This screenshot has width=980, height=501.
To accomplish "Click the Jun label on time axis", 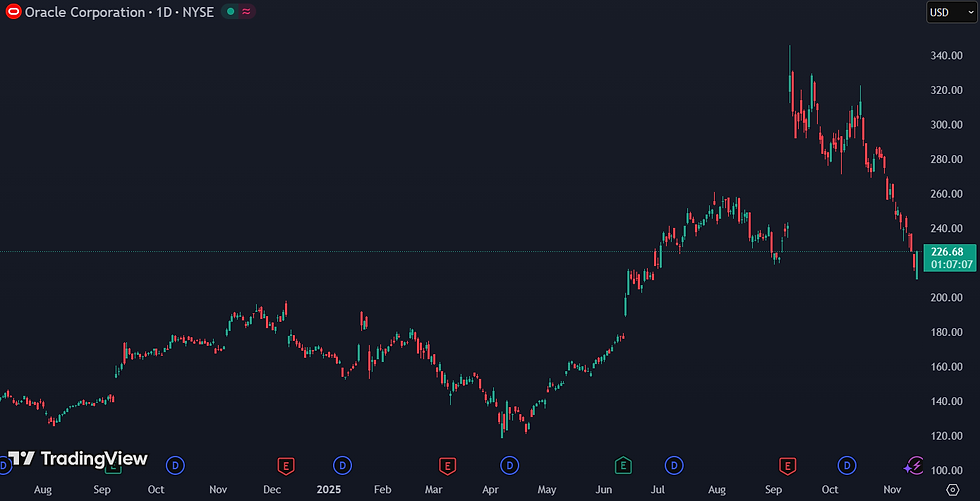I will 602,490.
